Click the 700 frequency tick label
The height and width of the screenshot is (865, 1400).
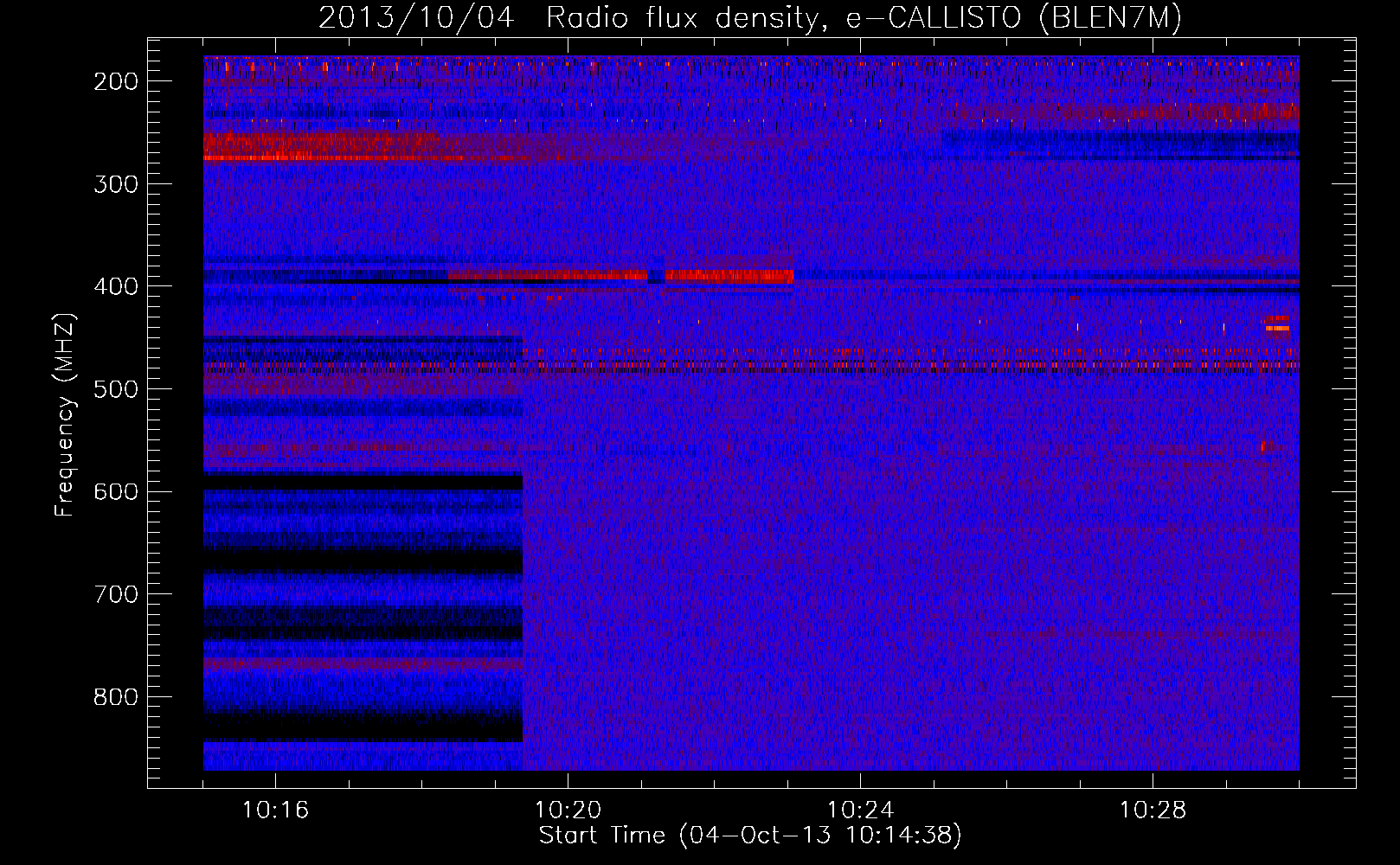pyautogui.click(x=116, y=594)
